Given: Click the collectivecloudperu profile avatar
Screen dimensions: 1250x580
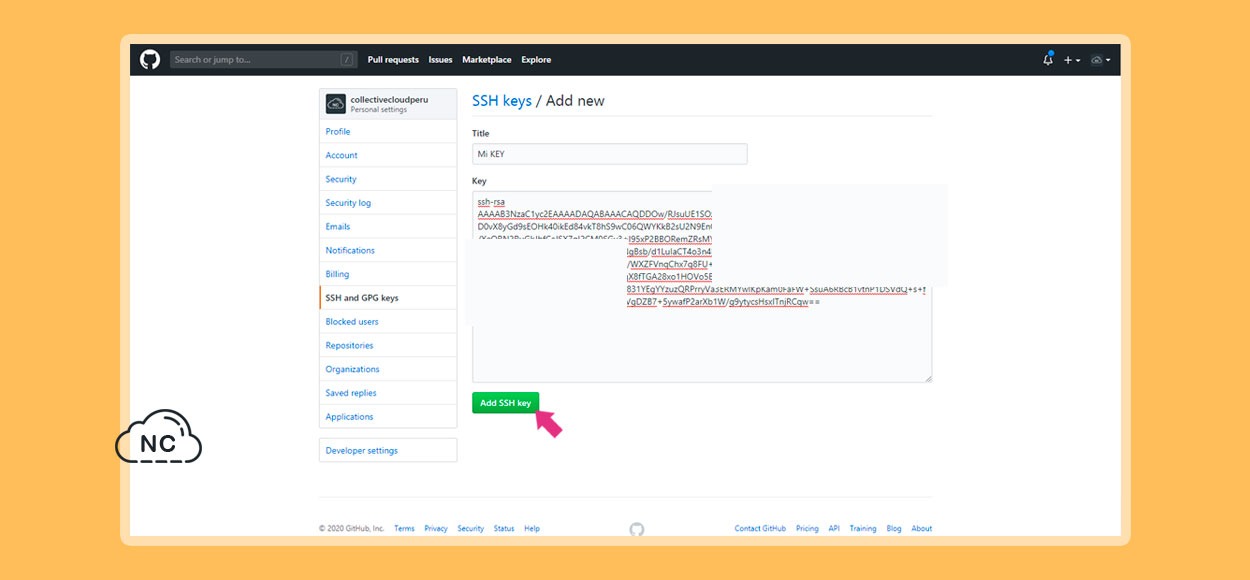Looking at the screenshot, I should [336, 104].
